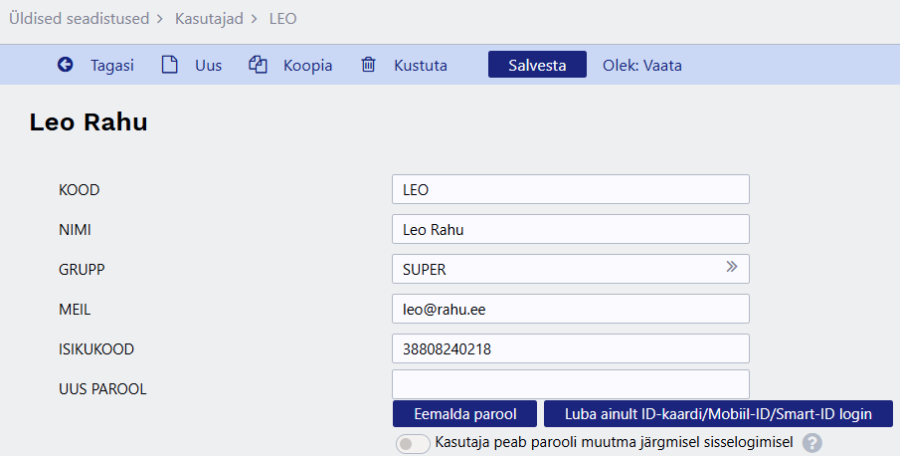The height and width of the screenshot is (456, 900).
Task: Toggle forced password change on next login
Action: tap(412, 443)
